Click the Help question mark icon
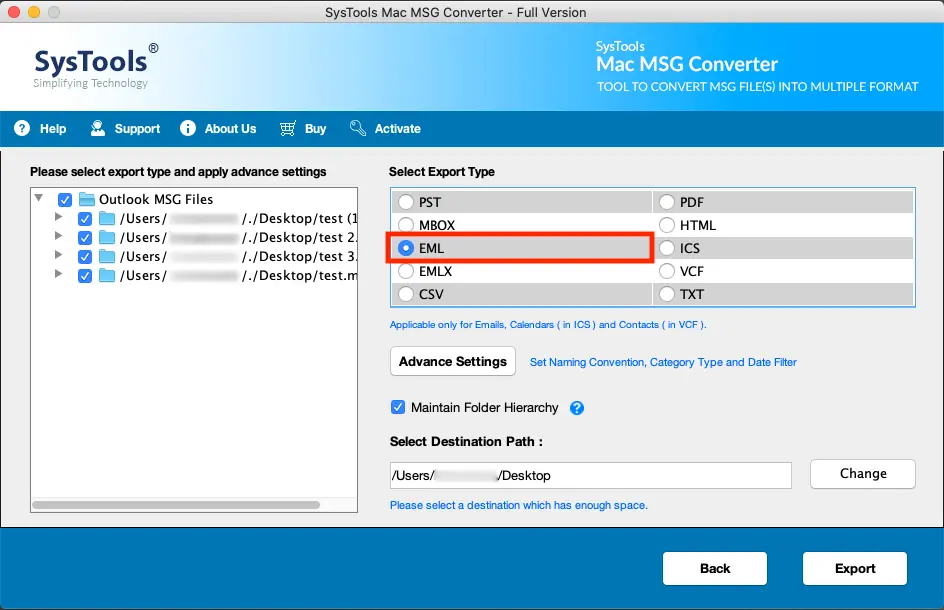The image size is (944, 610). [x=21, y=128]
